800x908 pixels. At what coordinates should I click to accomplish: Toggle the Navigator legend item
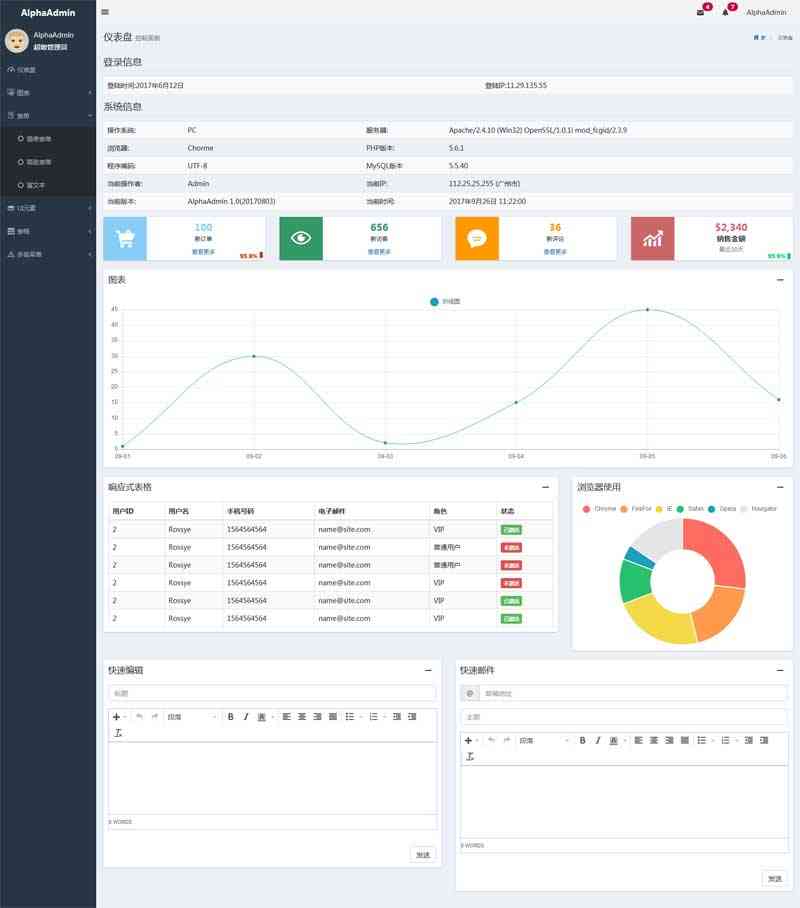coord(758,509)
